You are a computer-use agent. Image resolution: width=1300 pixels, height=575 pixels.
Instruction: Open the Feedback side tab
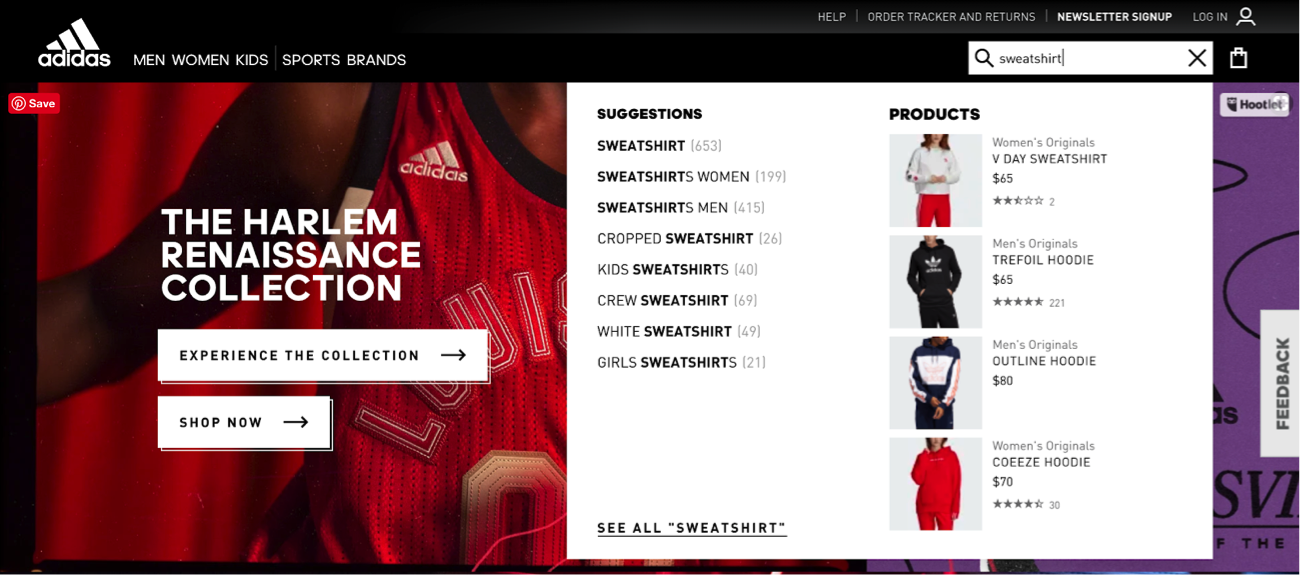tap(1280, 383)
